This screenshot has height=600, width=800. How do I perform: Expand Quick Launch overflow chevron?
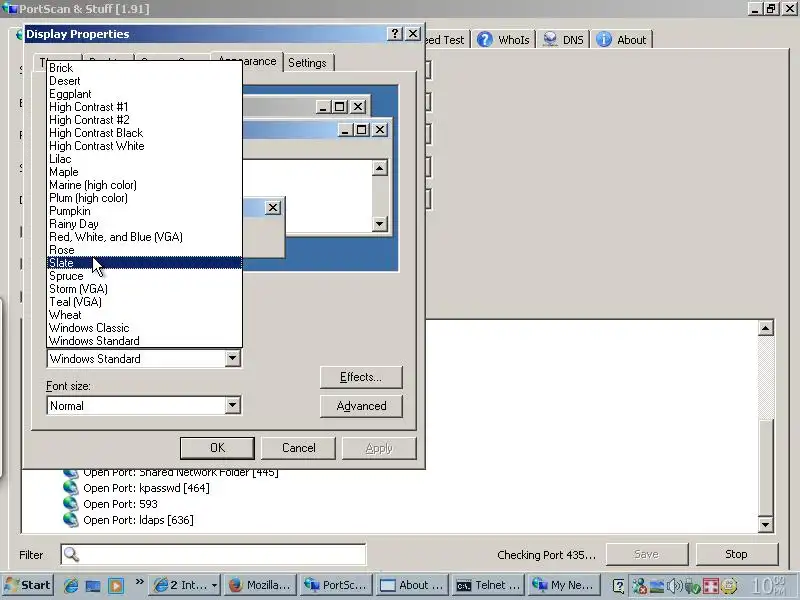point(139,582)
